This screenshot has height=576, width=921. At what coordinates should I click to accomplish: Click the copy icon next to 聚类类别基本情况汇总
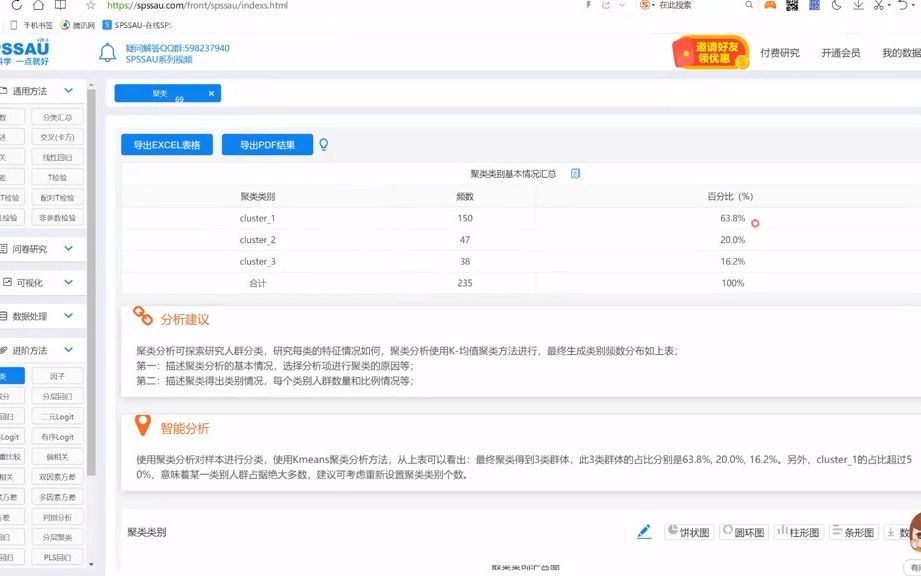point(575,174)
